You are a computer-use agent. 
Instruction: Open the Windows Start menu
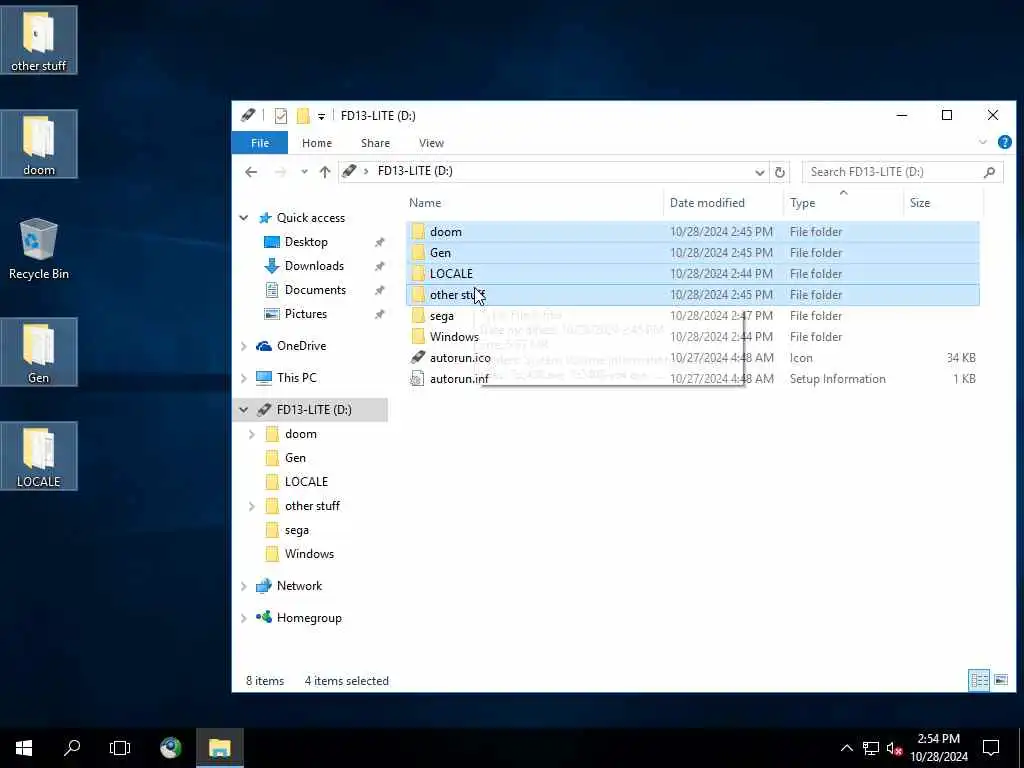(24, 748)
